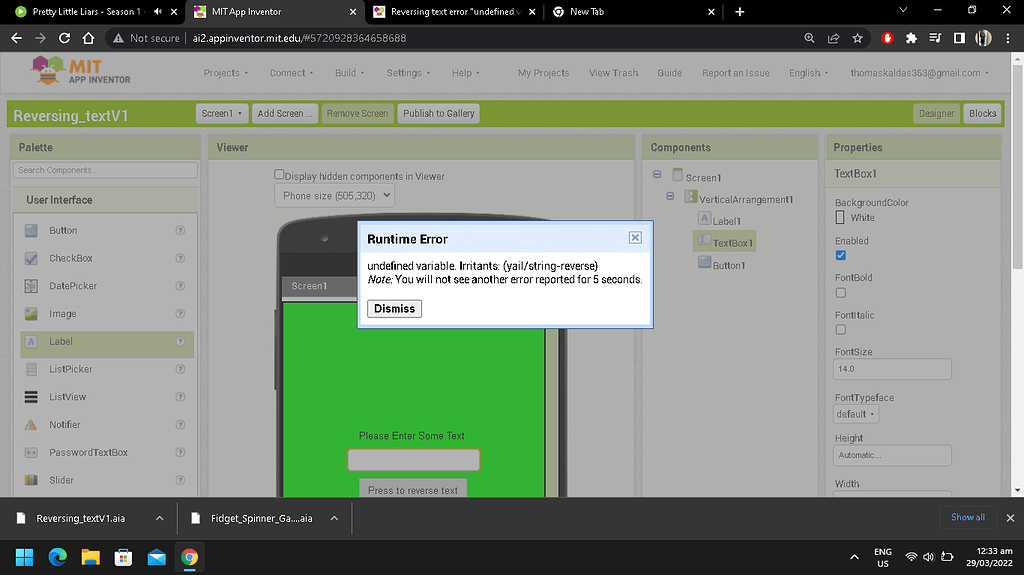Click the Height property field
The height and width of the screenshot is (575, 1024).
click(x=892, y=455)
